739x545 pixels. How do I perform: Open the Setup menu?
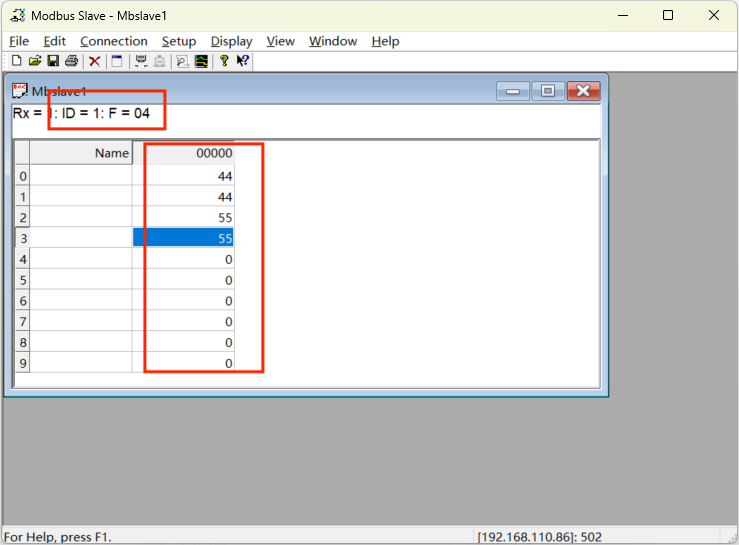tap(179, 41)
